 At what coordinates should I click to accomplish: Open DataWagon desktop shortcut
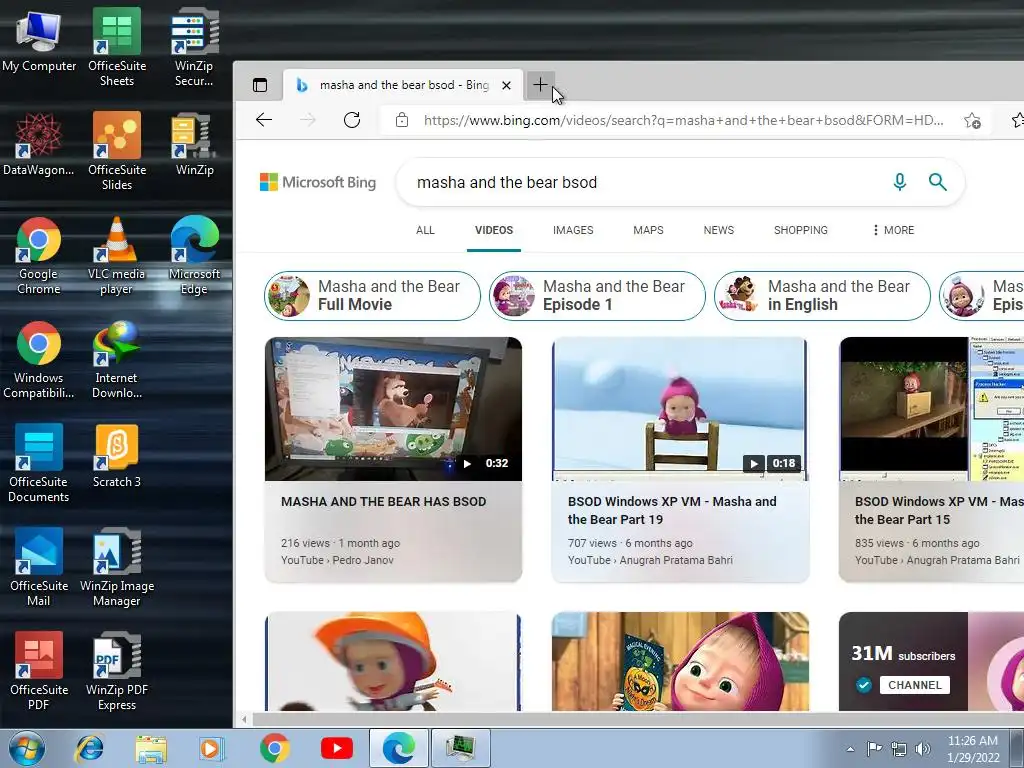pos(39,144)
